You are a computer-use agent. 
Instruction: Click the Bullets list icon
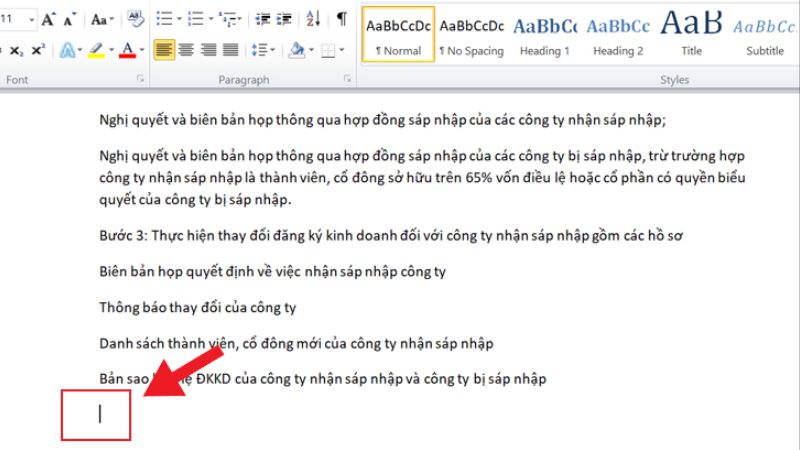[164, 19]
